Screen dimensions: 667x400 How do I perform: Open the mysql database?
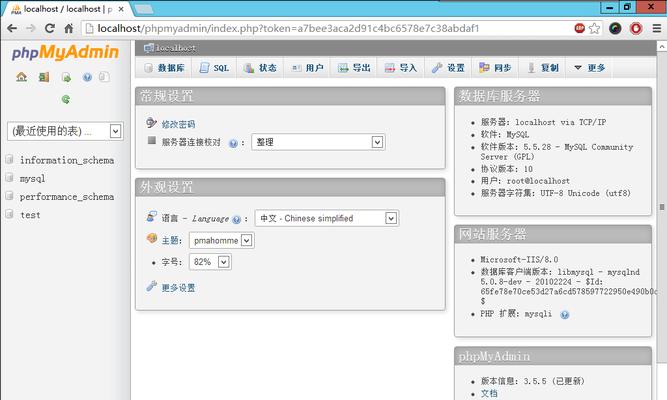(32, 179)
